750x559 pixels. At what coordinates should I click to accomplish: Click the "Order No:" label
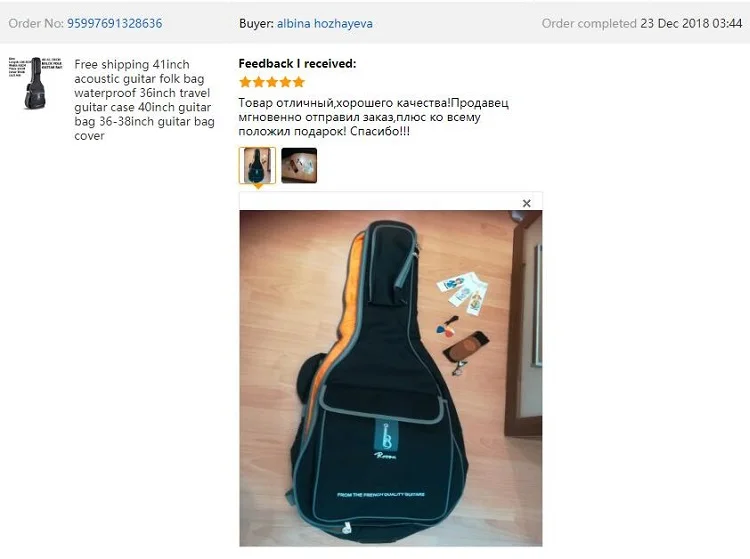tap(36, 23)
